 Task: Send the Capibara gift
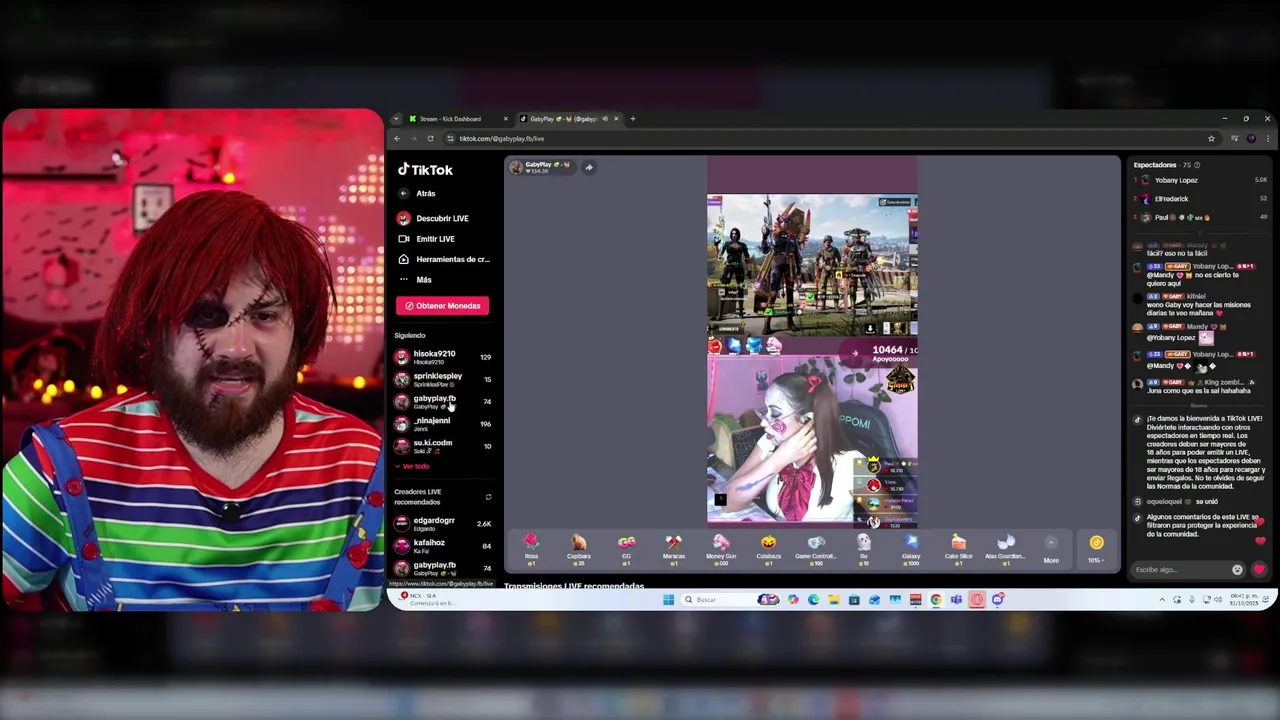[579, 548]
